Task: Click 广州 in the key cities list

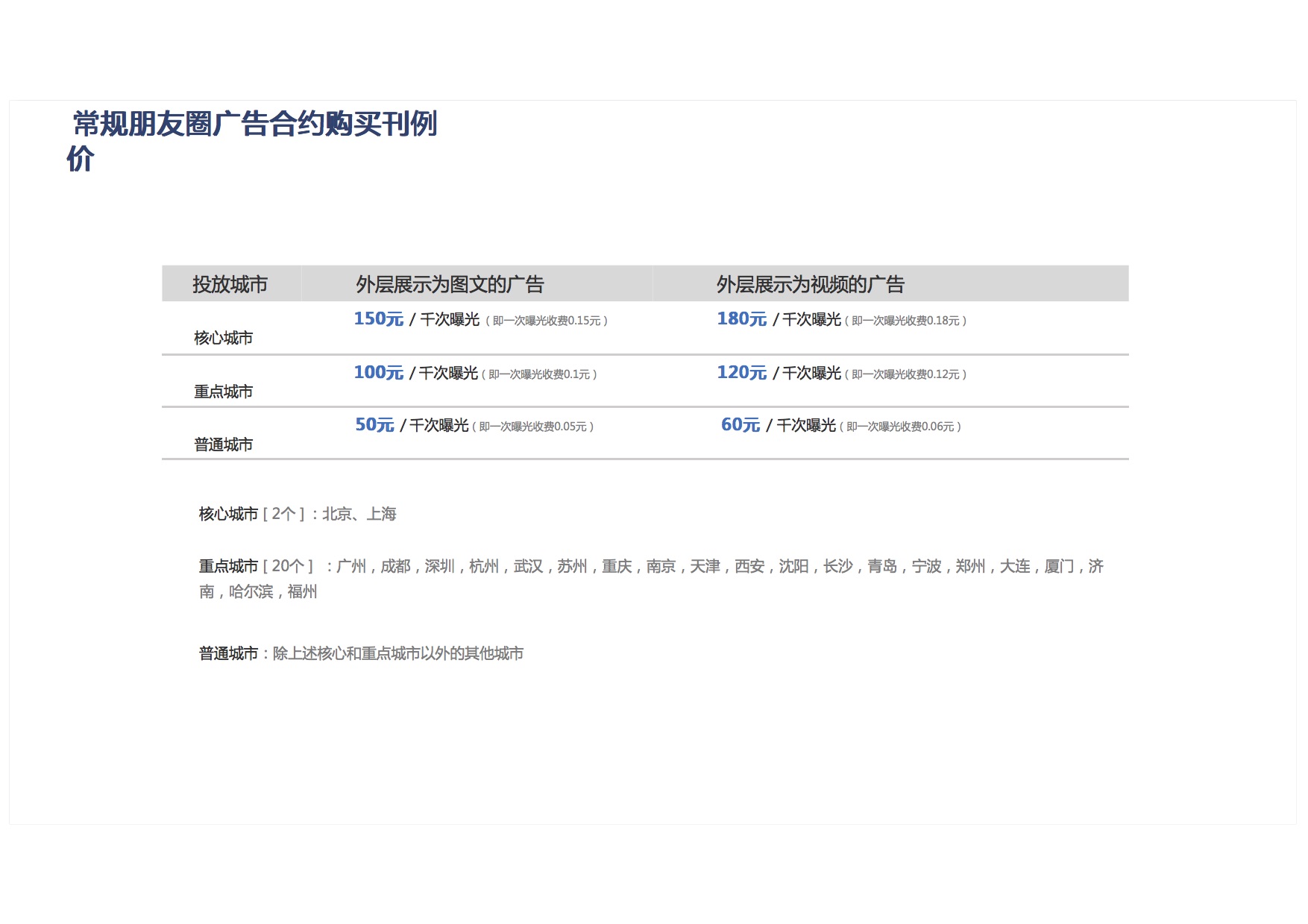Action: pos(351,566)
